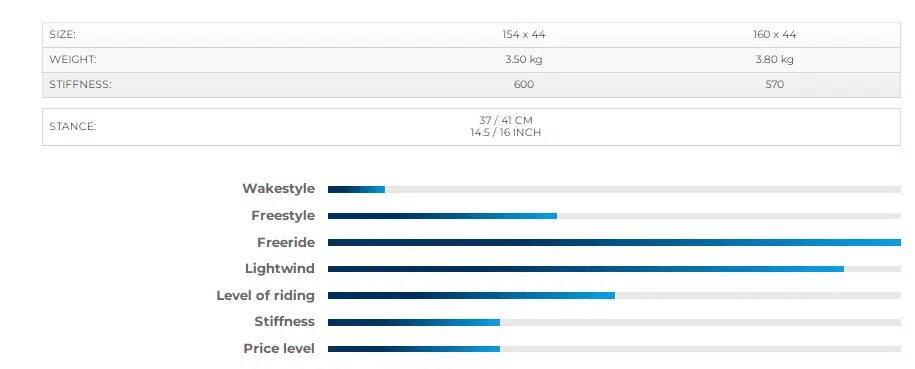The height and width of the screenshot is (369, 915).
Task: Click the STIFFNESS: table row label
Action: [x=80, y=85]
